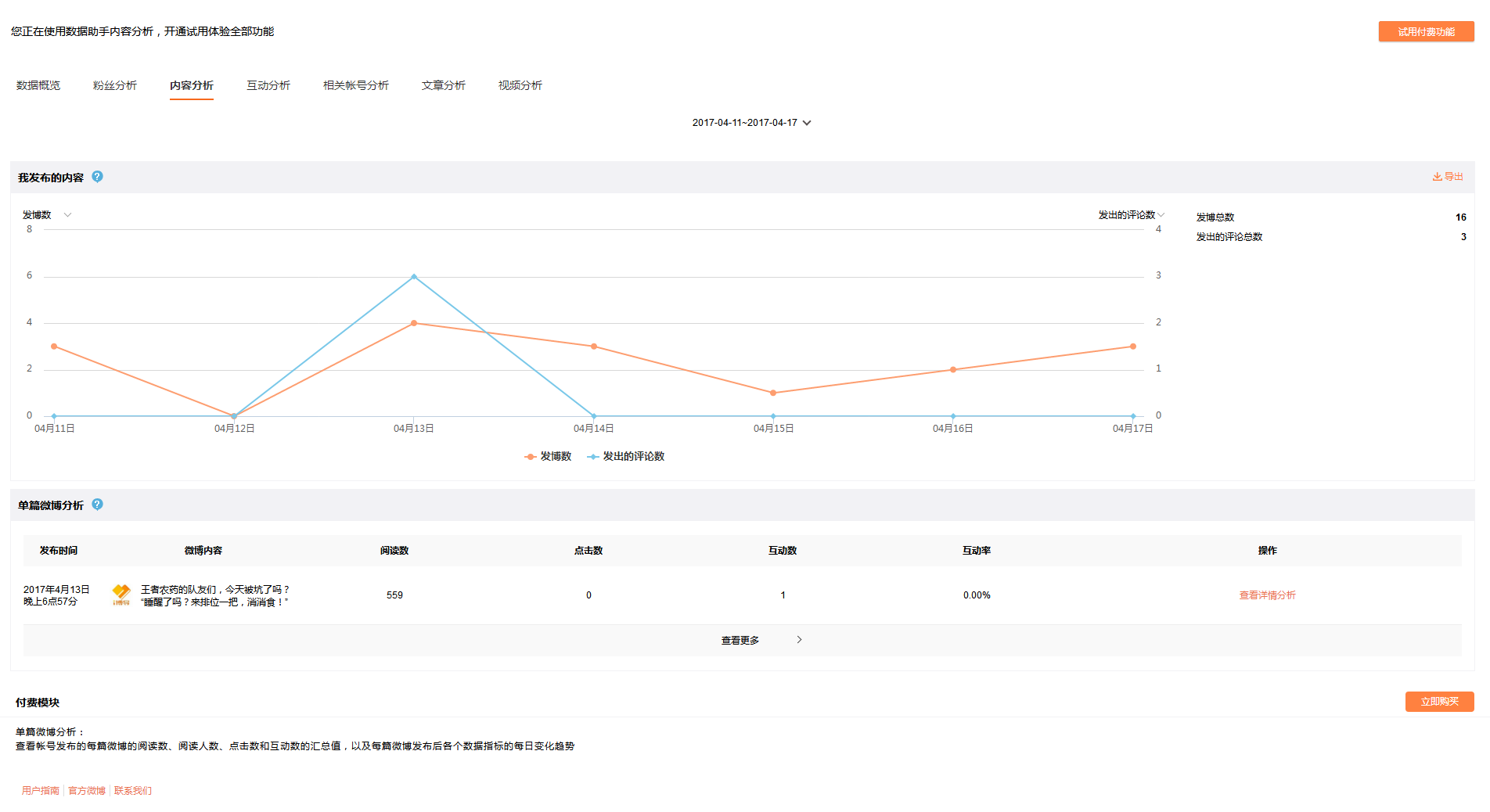Click the 导出 export download icon
Image resolution: width=1490 pixels, height=812 pixels.
click(x=1438, y=177)
